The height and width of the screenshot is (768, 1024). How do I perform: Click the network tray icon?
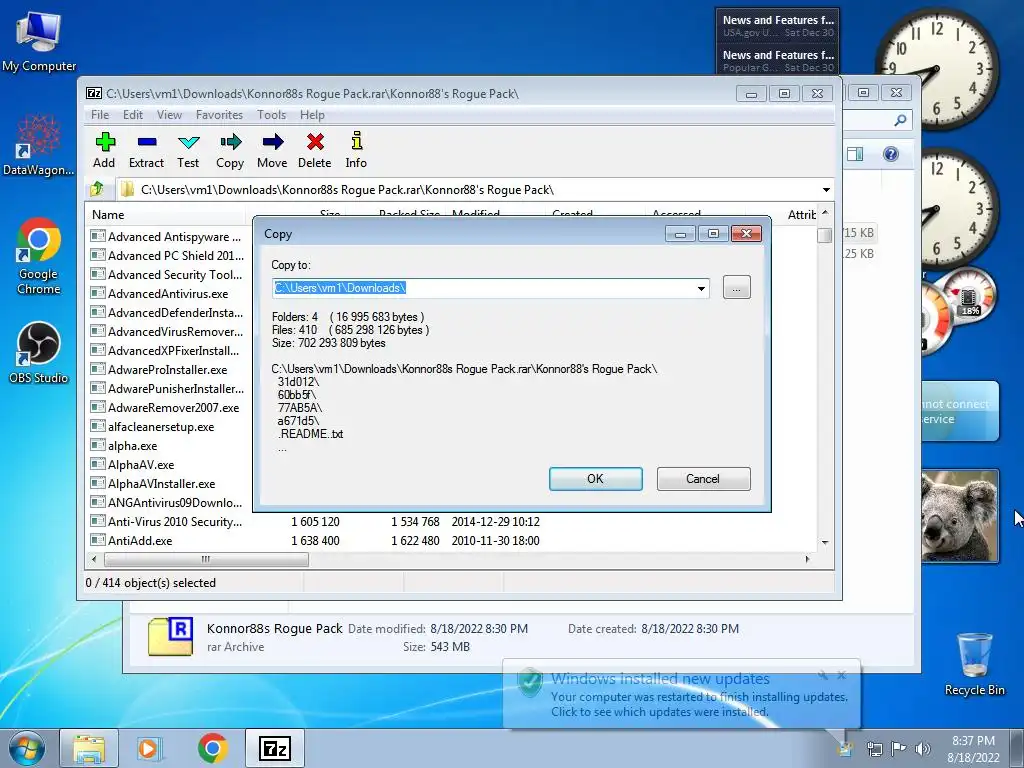click(x=874, y=748)
